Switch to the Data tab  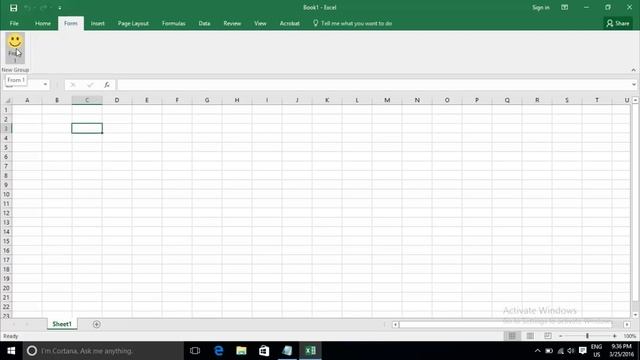click(204, 23)
